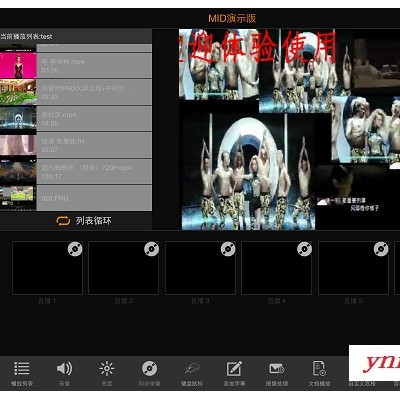Click the pink thumbnail of 蔡依林.mp4

18,66
